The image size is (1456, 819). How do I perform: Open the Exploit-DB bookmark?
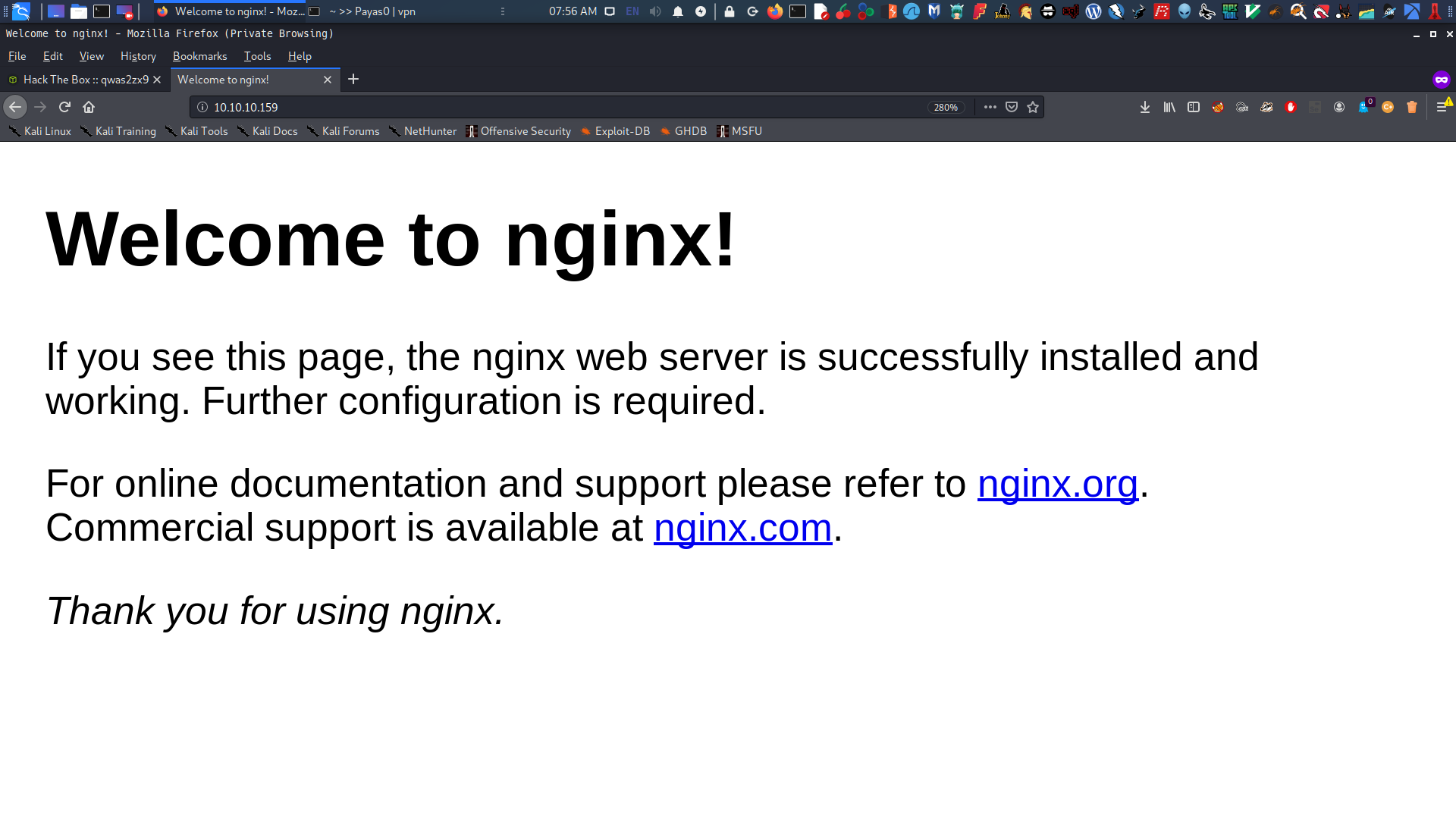[x=616, y=131]
